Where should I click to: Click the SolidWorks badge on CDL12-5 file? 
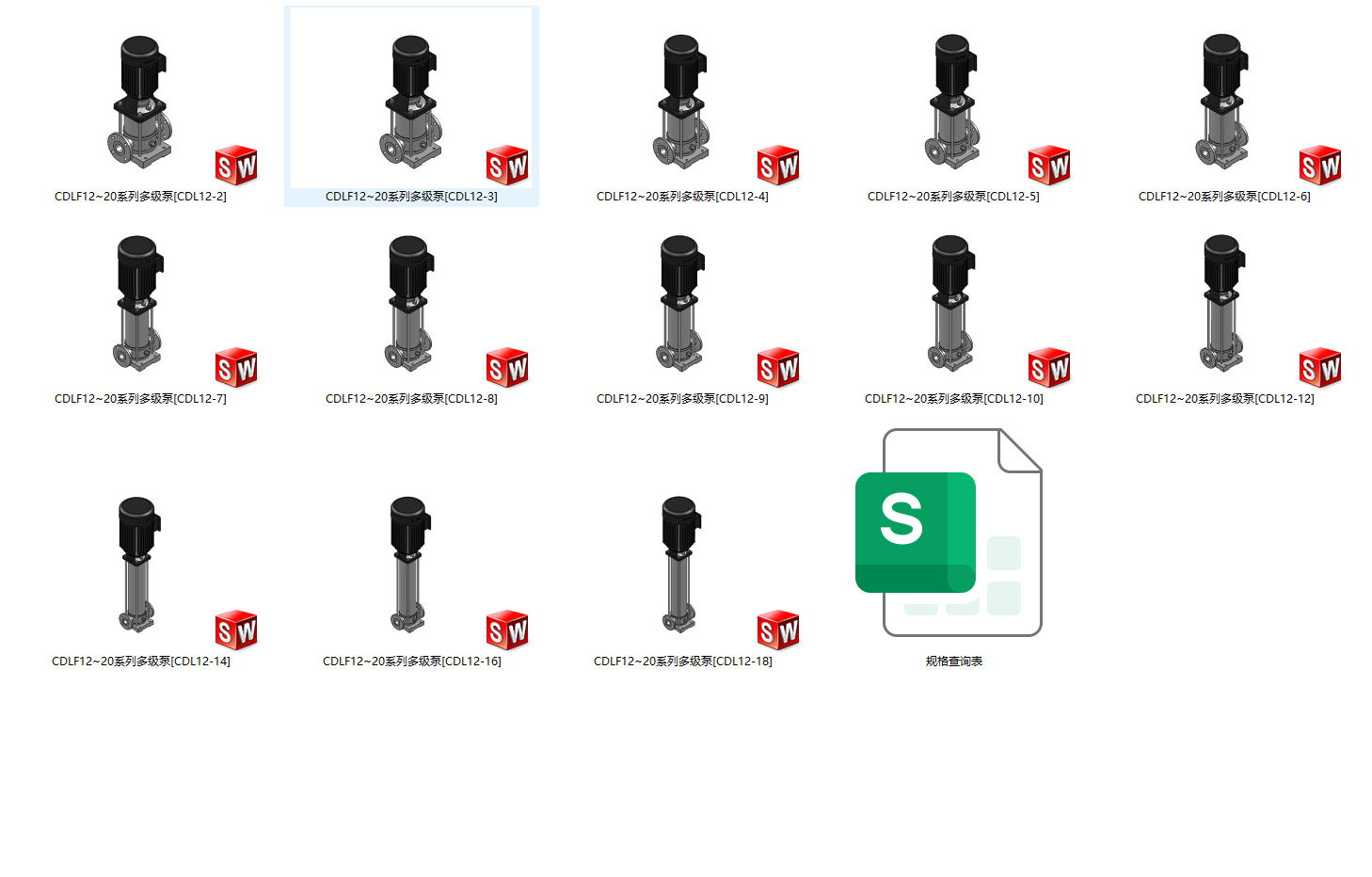coord(1049,166)
